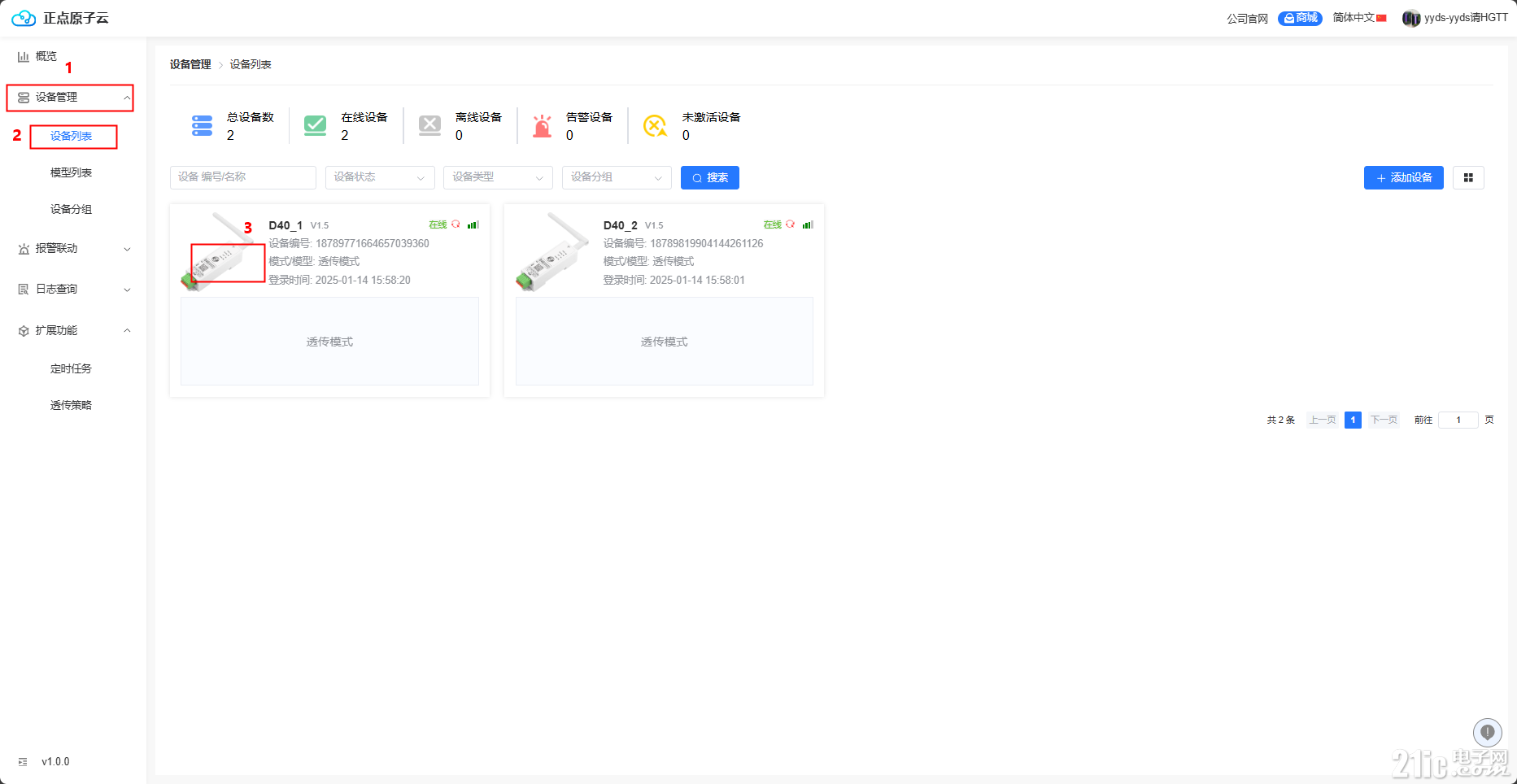Click the 设备管理 breadcrumb
The image size is (1517, 784).
[190, 64]
